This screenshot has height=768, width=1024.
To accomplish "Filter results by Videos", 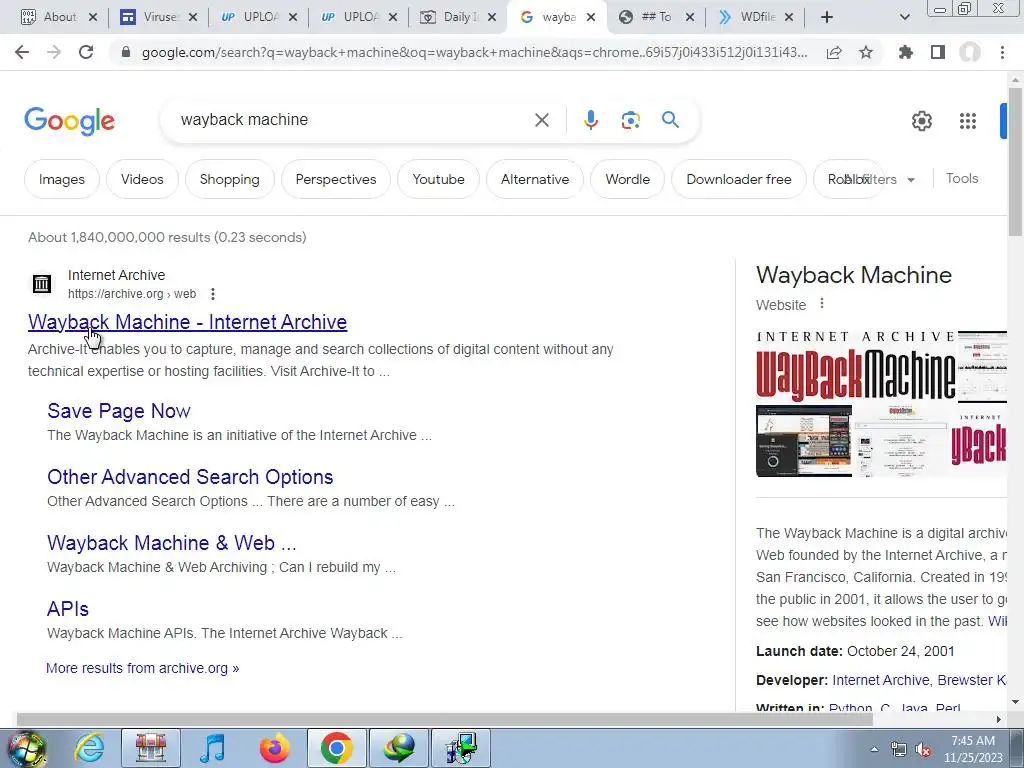I will click(x=142, y=179).
